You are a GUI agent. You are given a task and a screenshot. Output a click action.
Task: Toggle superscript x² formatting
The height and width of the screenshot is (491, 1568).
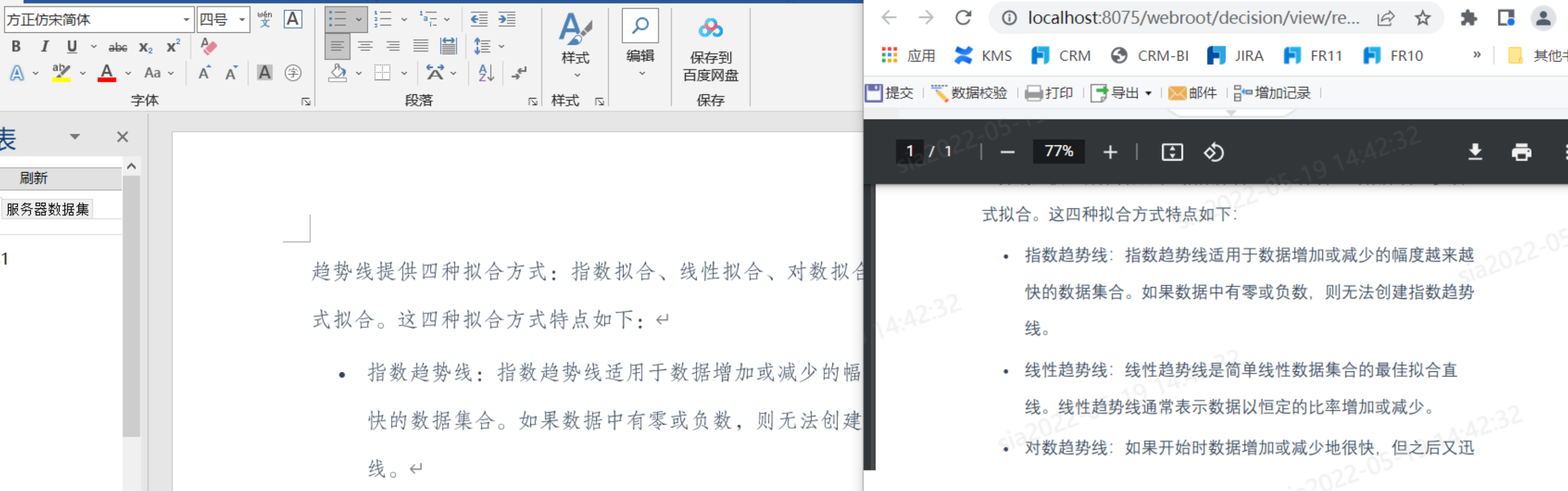pyautogui.click(x=174, y=46)
